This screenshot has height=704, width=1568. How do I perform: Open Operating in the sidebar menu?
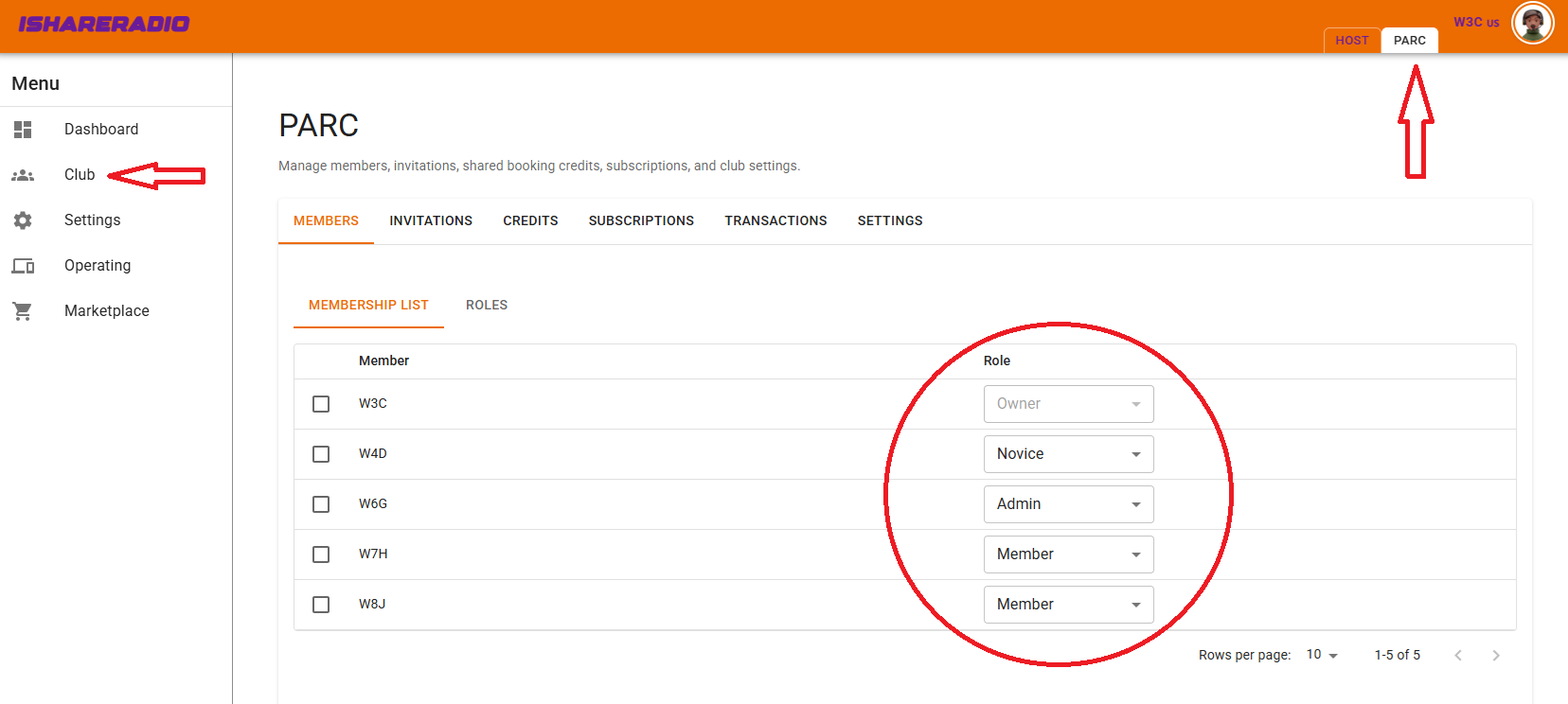tap(98, 266)
